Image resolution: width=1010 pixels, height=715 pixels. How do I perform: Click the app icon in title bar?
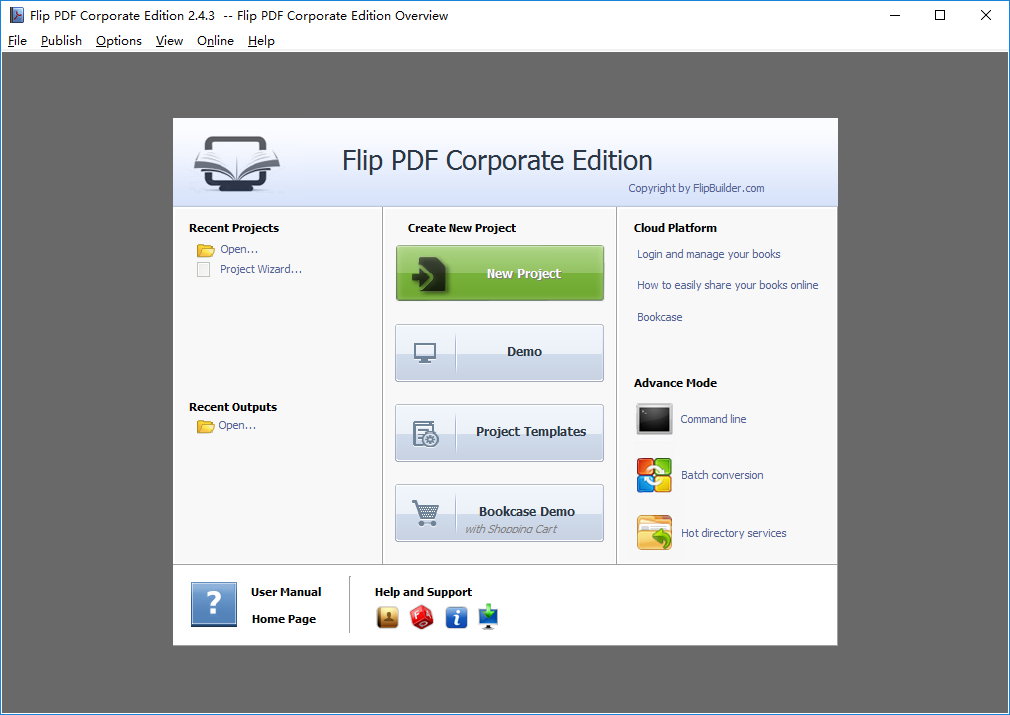pos(17,15)
